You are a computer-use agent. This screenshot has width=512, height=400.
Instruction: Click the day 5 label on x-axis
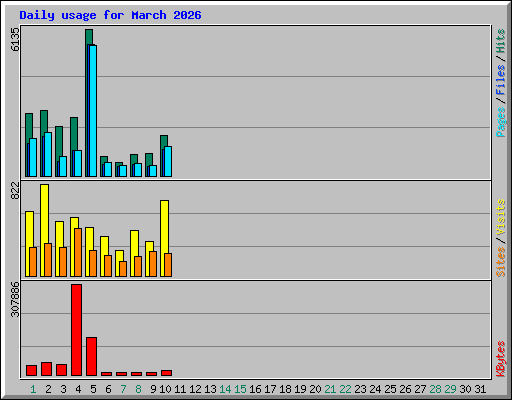(93, 389)
